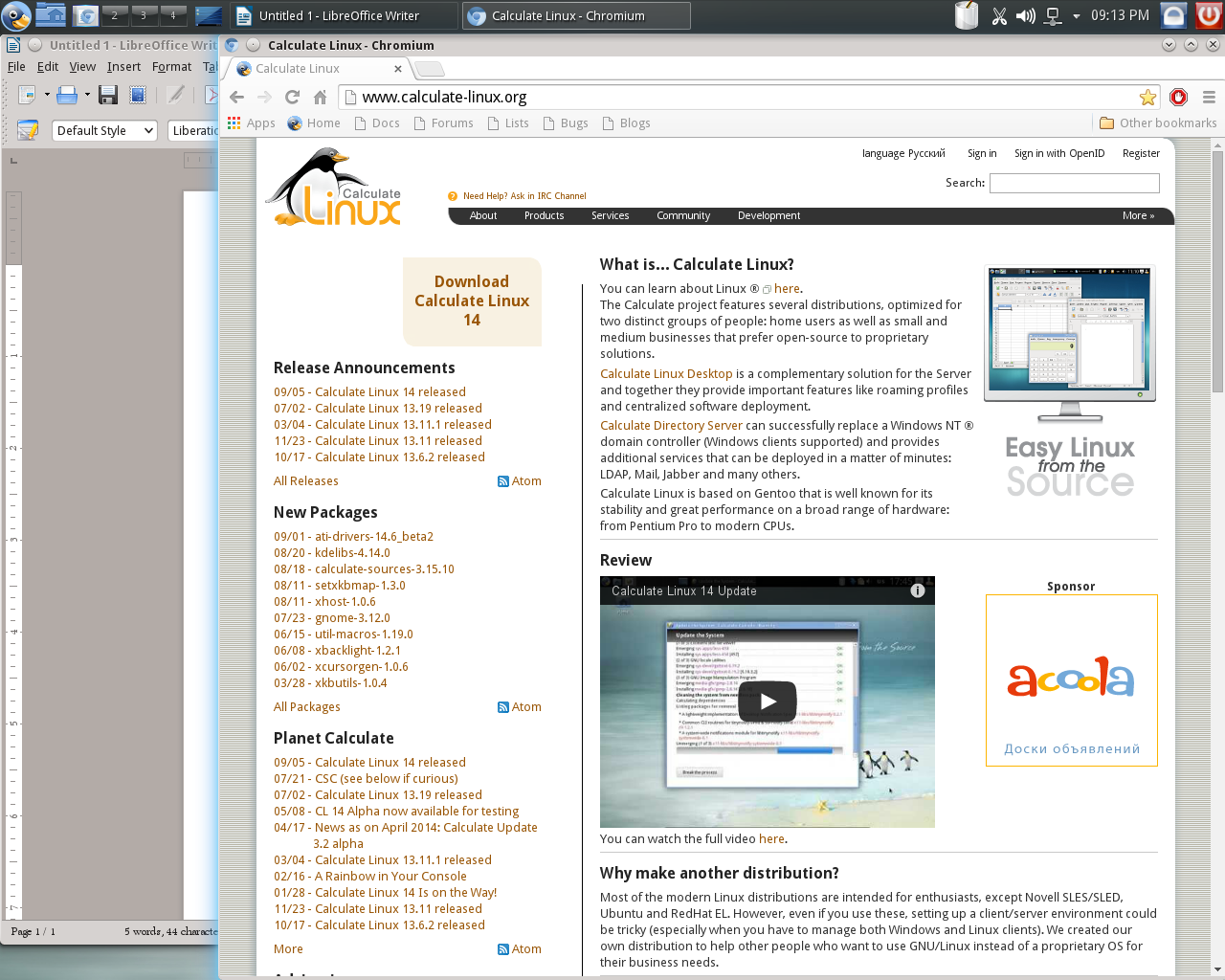This screenshot has height=980, width=1225.
Task: Go back in Chromium
Action: [x=236, y=97]
